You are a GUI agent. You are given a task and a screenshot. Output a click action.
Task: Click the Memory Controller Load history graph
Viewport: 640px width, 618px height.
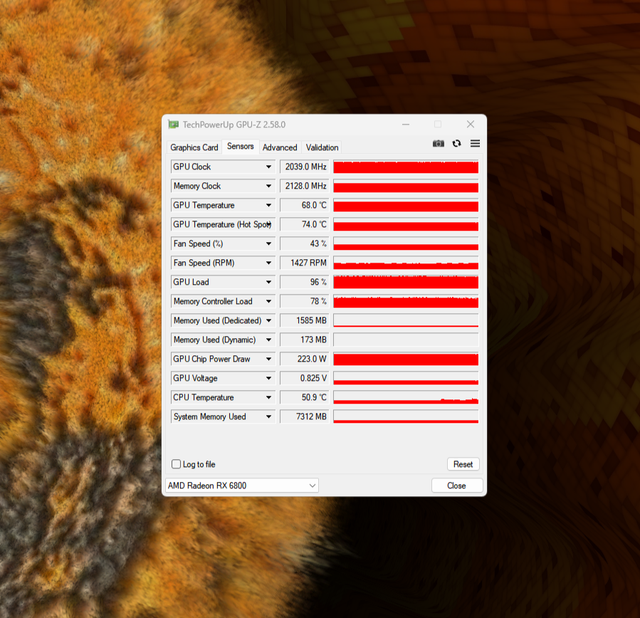tap(406, 301)
